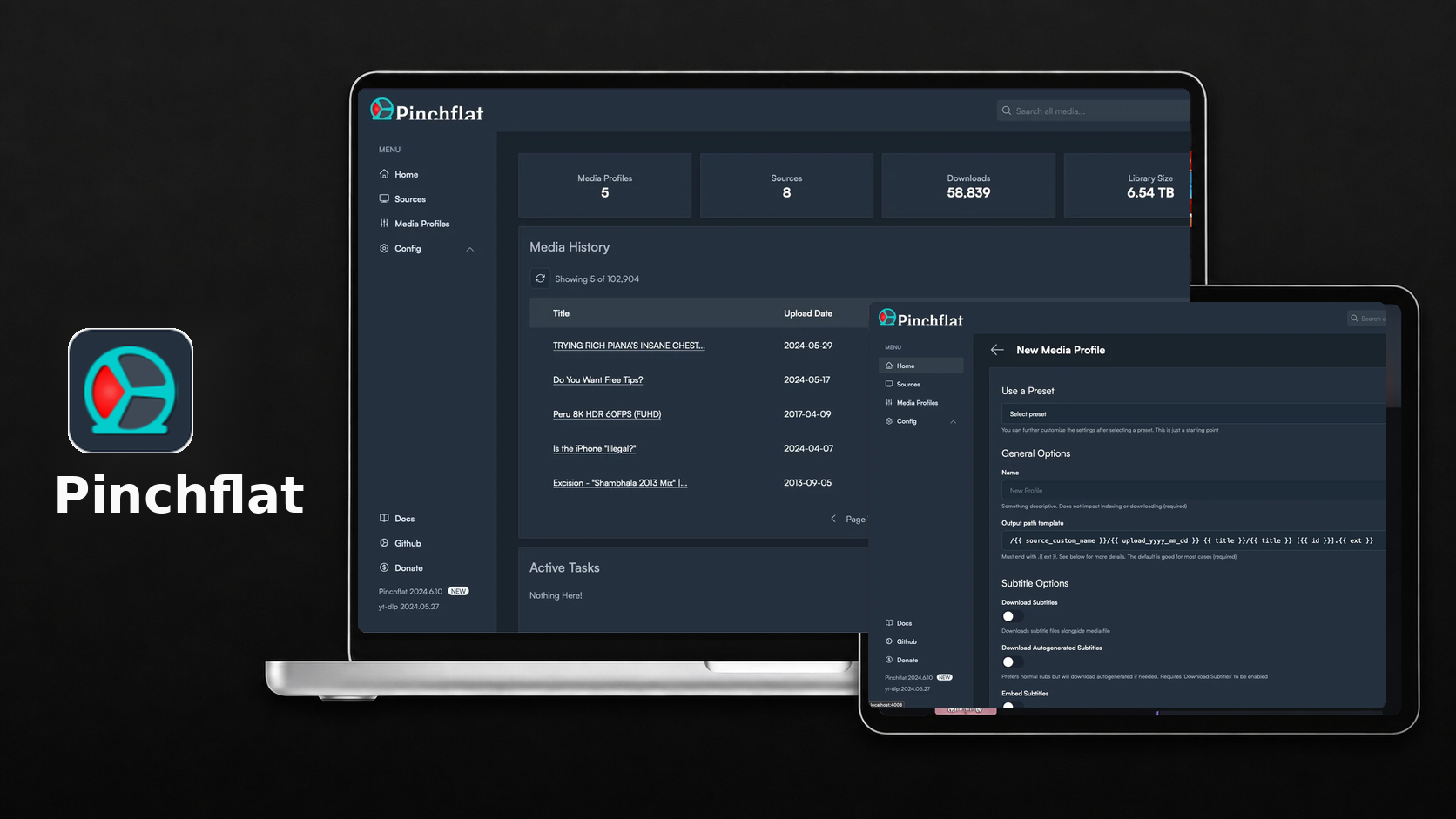Open the Is the iPhone "Illegal?" link
Viewport: 1456px width, 819px height.
(595, 448)
